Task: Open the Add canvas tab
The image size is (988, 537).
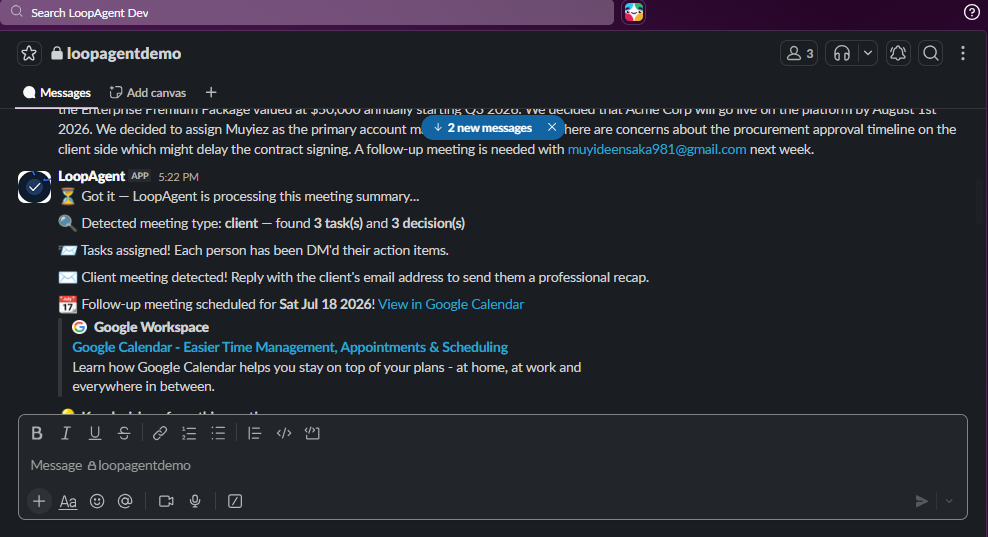Action: pos(148,93)
